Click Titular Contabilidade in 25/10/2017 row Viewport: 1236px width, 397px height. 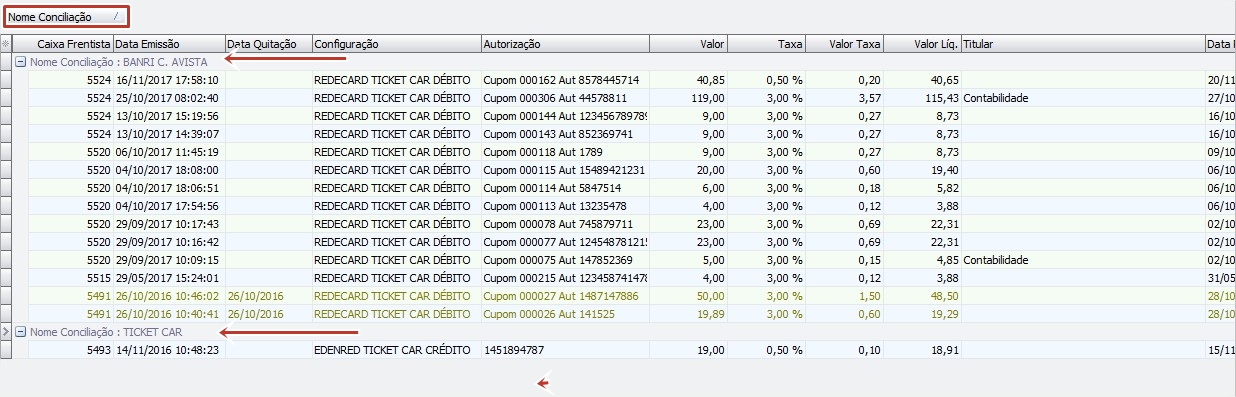tap(1083, 97)
